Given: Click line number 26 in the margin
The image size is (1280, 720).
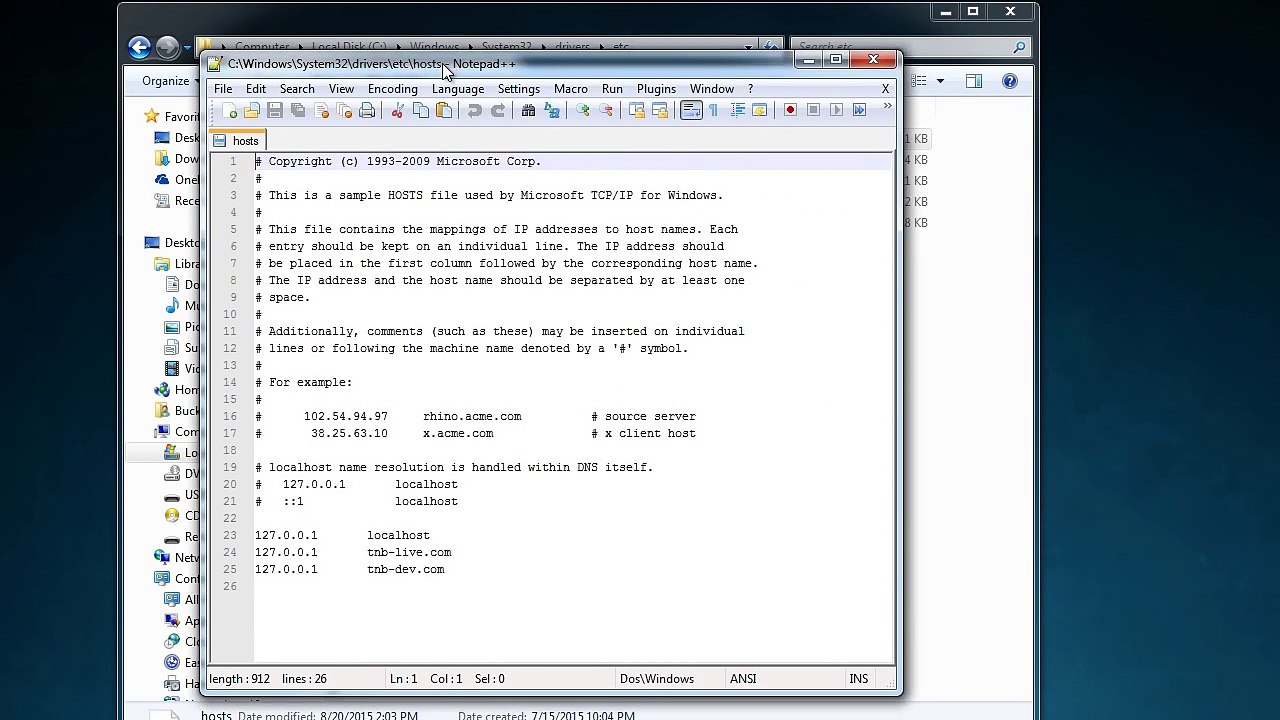Looking at the screenshot, I should point(230,586).
